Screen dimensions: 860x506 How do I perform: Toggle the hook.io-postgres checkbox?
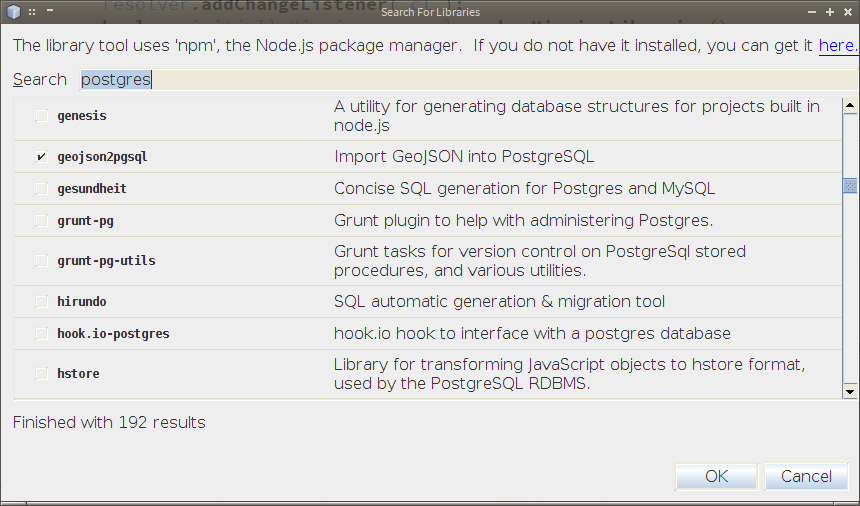[x=42, y=334]
